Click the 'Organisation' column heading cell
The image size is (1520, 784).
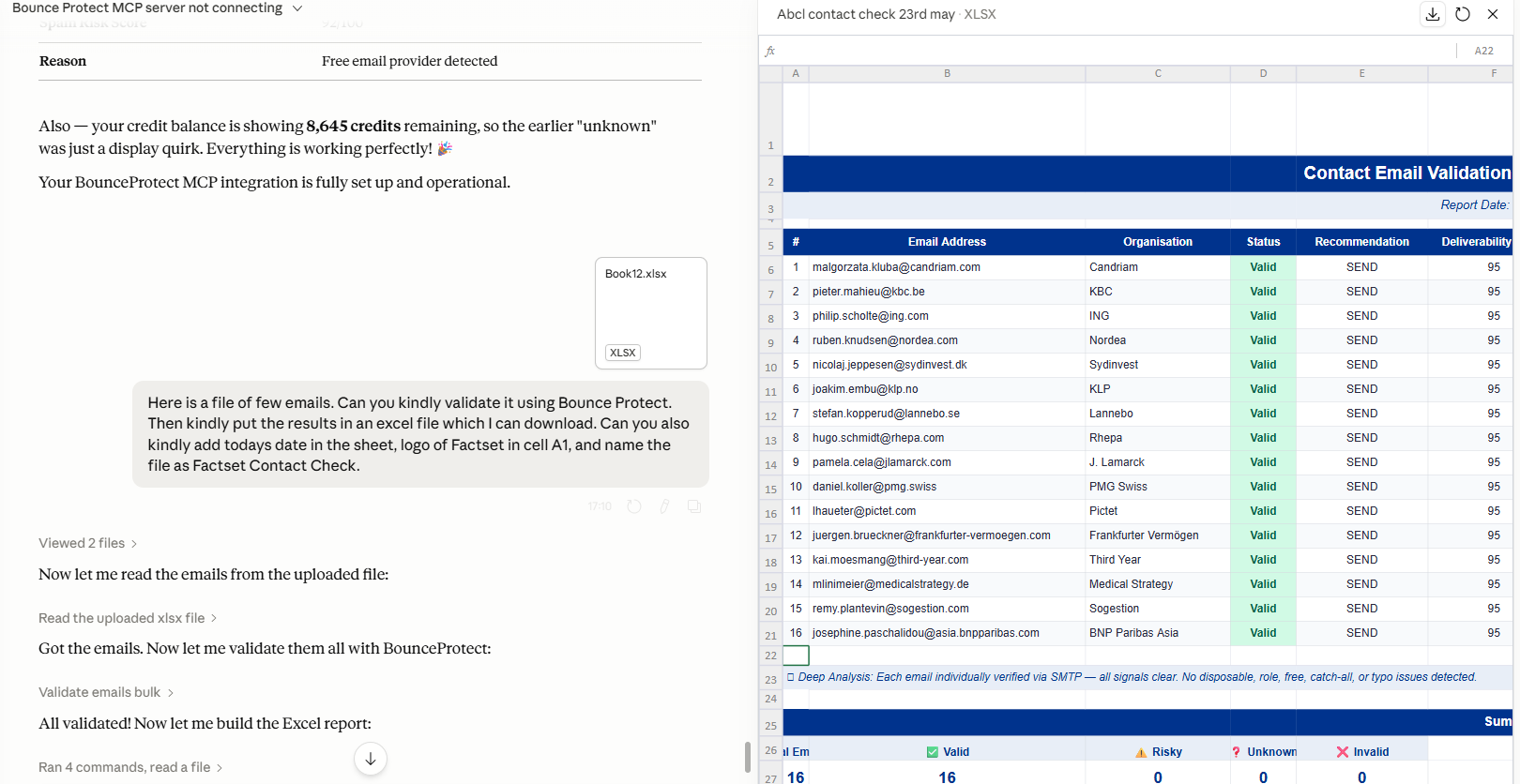[x=1158, y=242]
